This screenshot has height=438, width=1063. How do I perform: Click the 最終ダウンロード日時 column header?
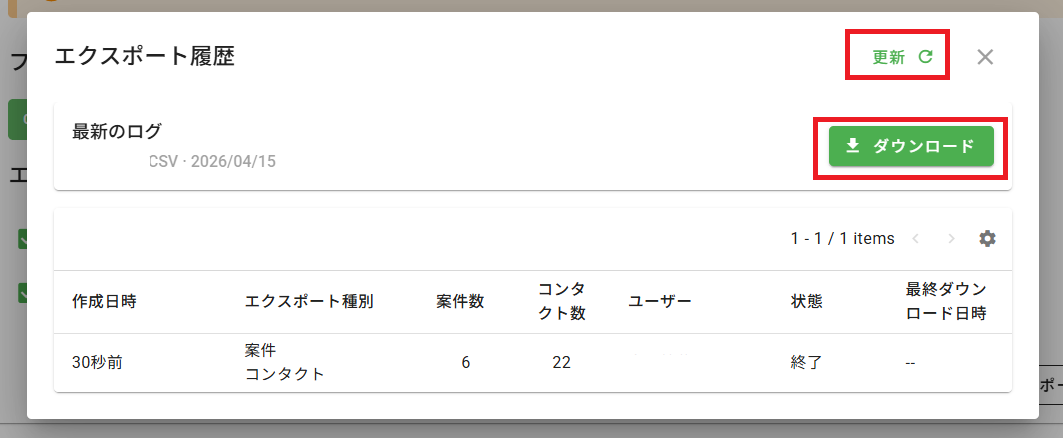(946, 301)
